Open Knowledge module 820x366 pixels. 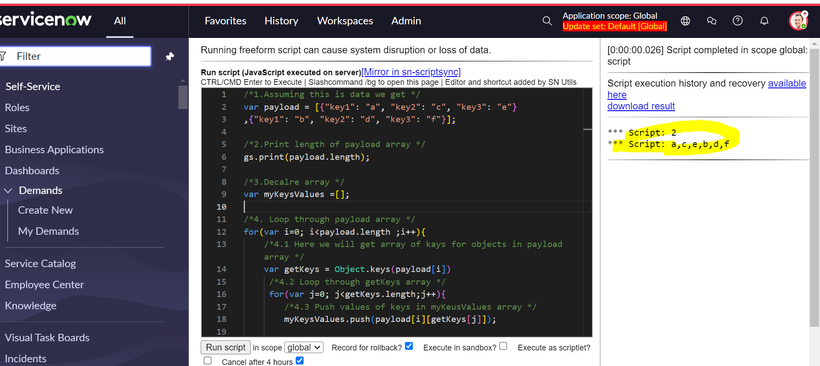click(30, 305)
